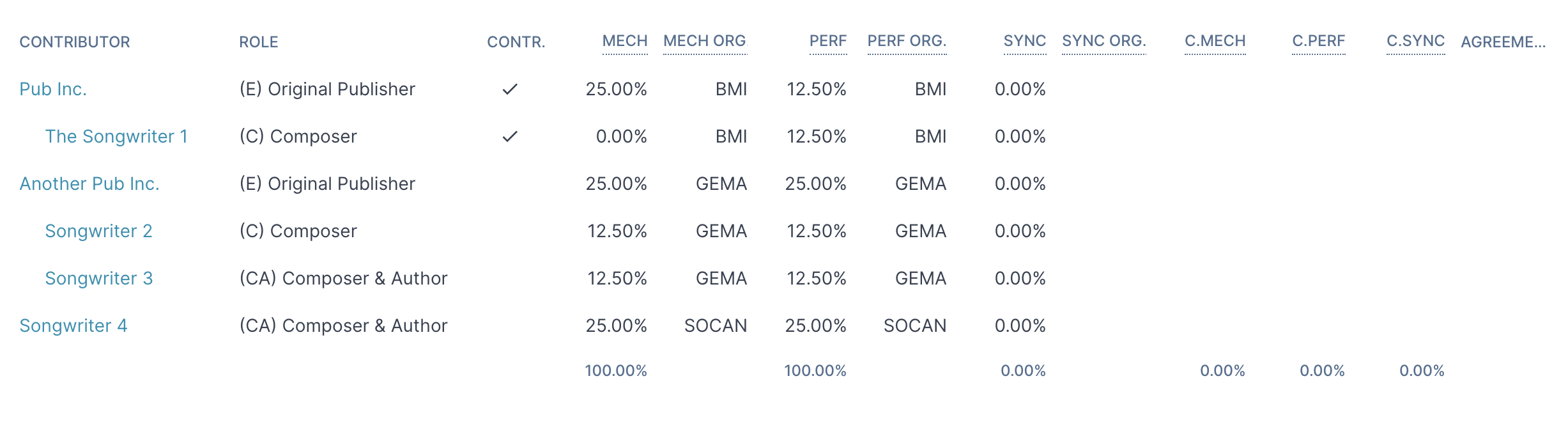Open the Pub Inc. contributor link
This screenshot has width=1568, height=422.
tap(53, 89)
